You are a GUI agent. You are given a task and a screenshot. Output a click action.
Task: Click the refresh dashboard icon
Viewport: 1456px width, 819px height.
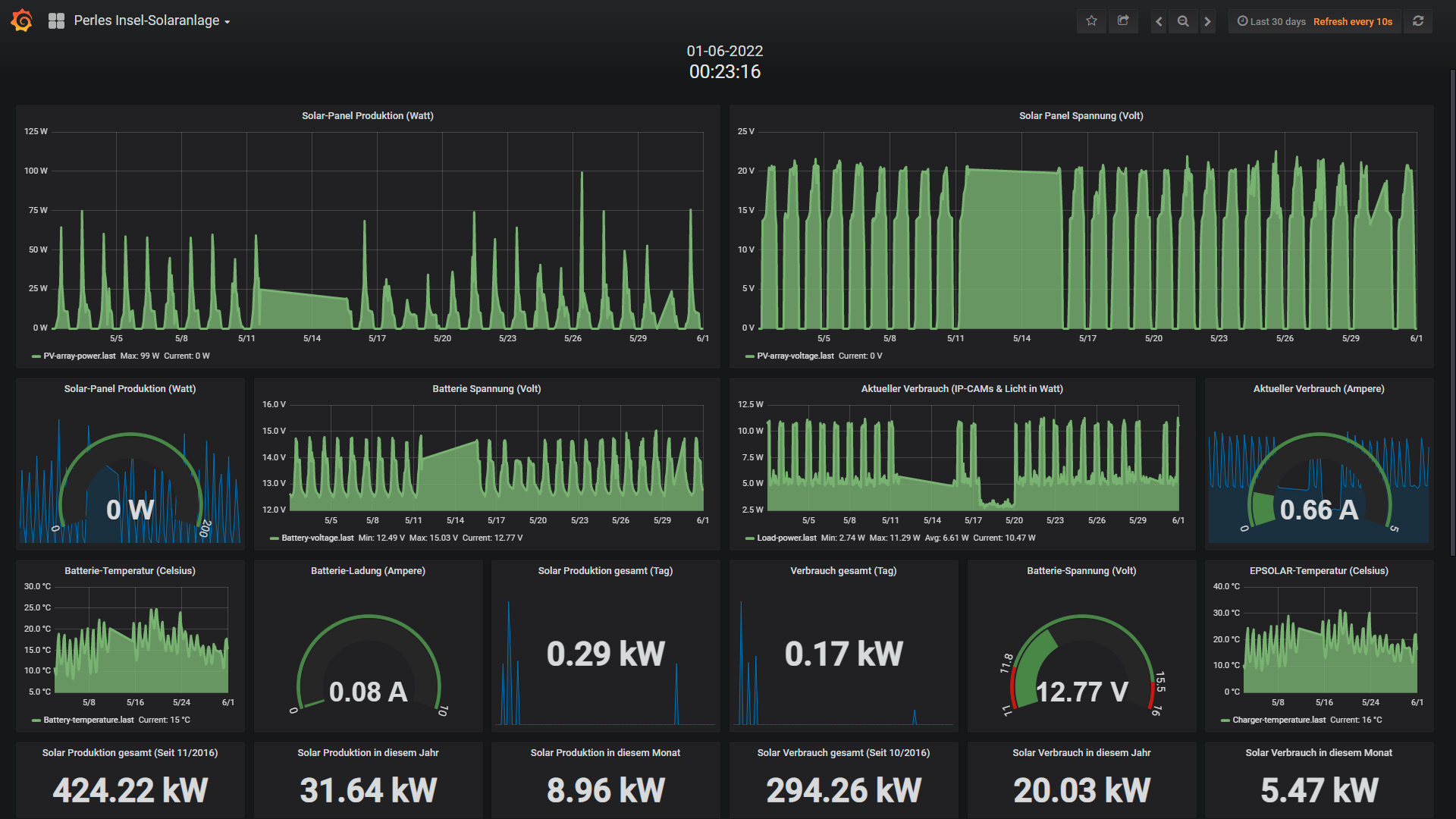pyautogui.click(x=1418, y=21)
